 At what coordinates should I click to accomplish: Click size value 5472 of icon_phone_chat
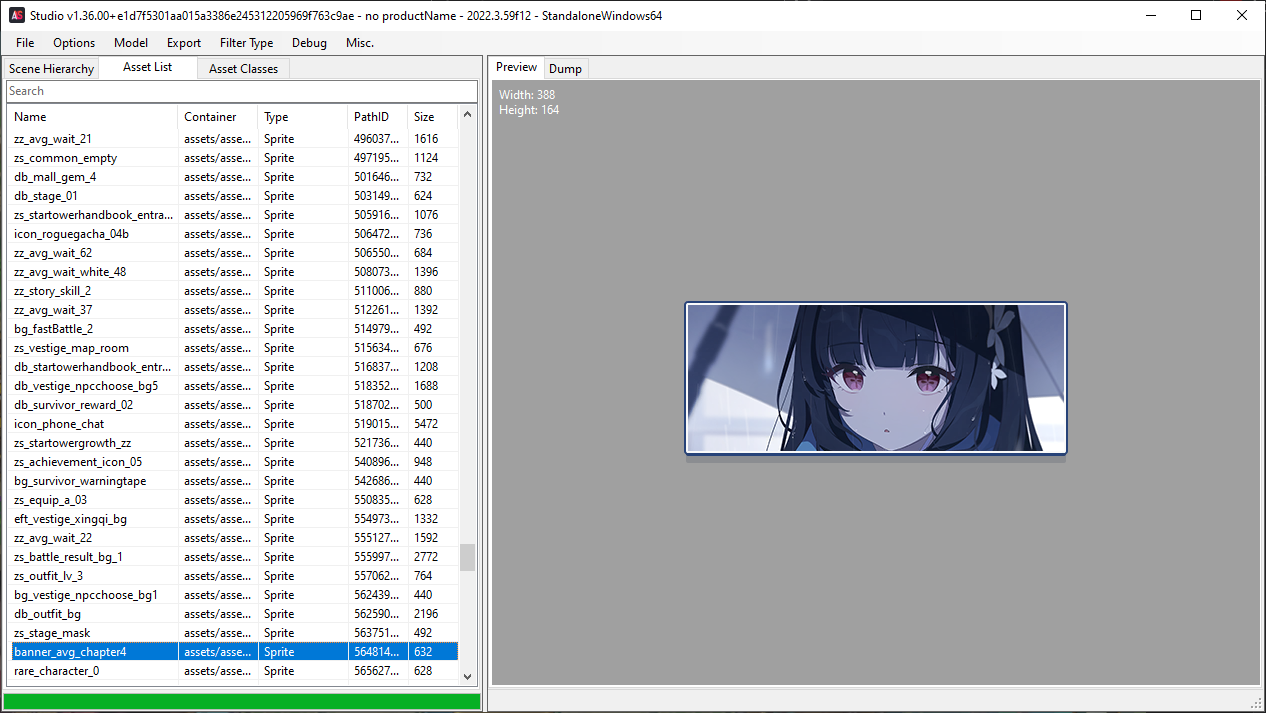tap(426, 424)
